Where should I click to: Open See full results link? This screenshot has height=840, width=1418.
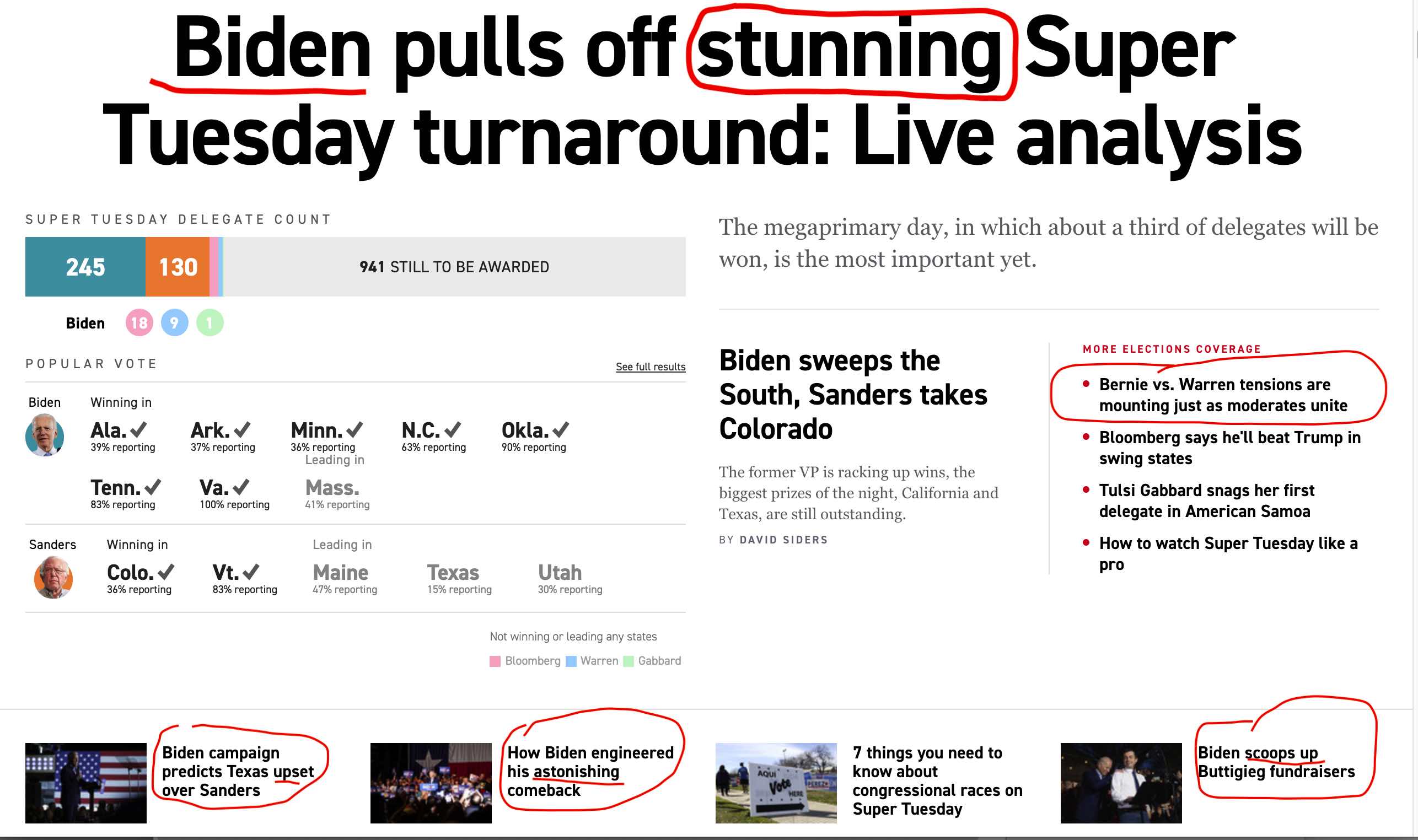650,367
